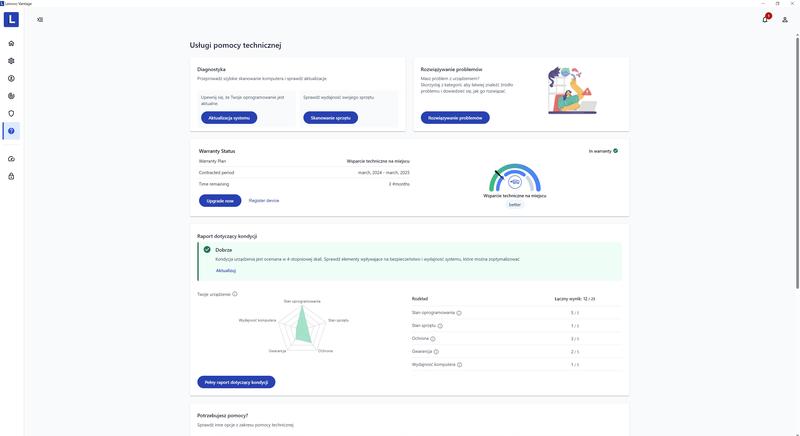Open the notifications bell
The height and width of the screenshot is (436, 800).
coord(765,19)
